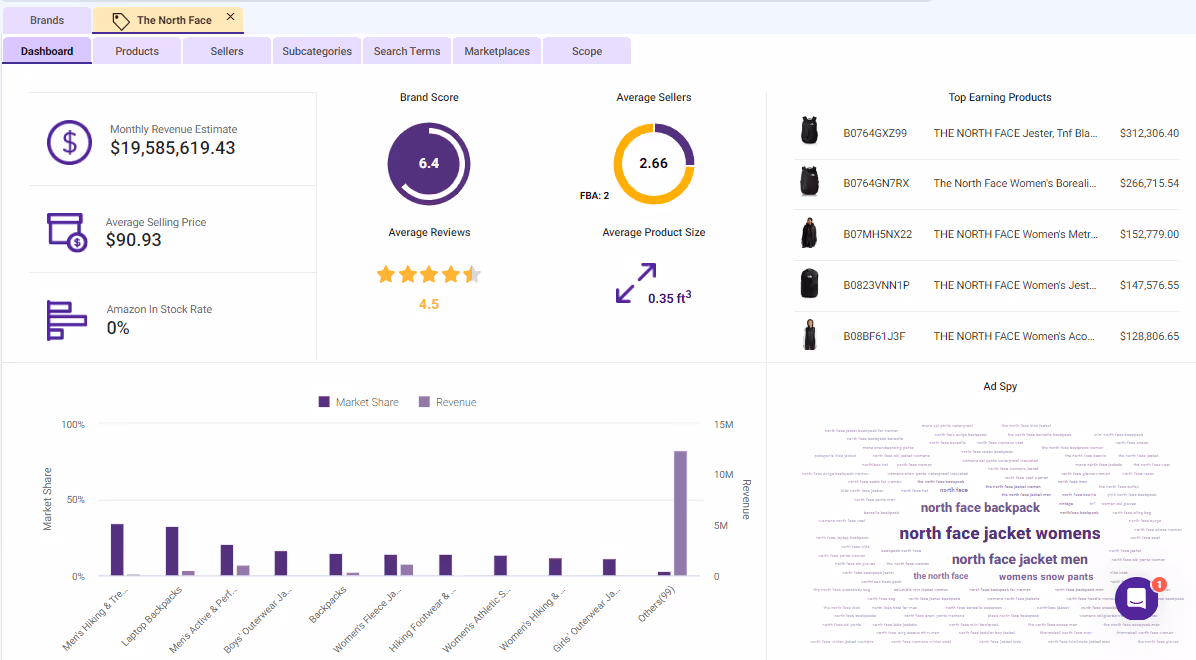1196x660 pixels.
Task: Click Men's Active & Perf market share bar
Action: click(x=227, y=560)
